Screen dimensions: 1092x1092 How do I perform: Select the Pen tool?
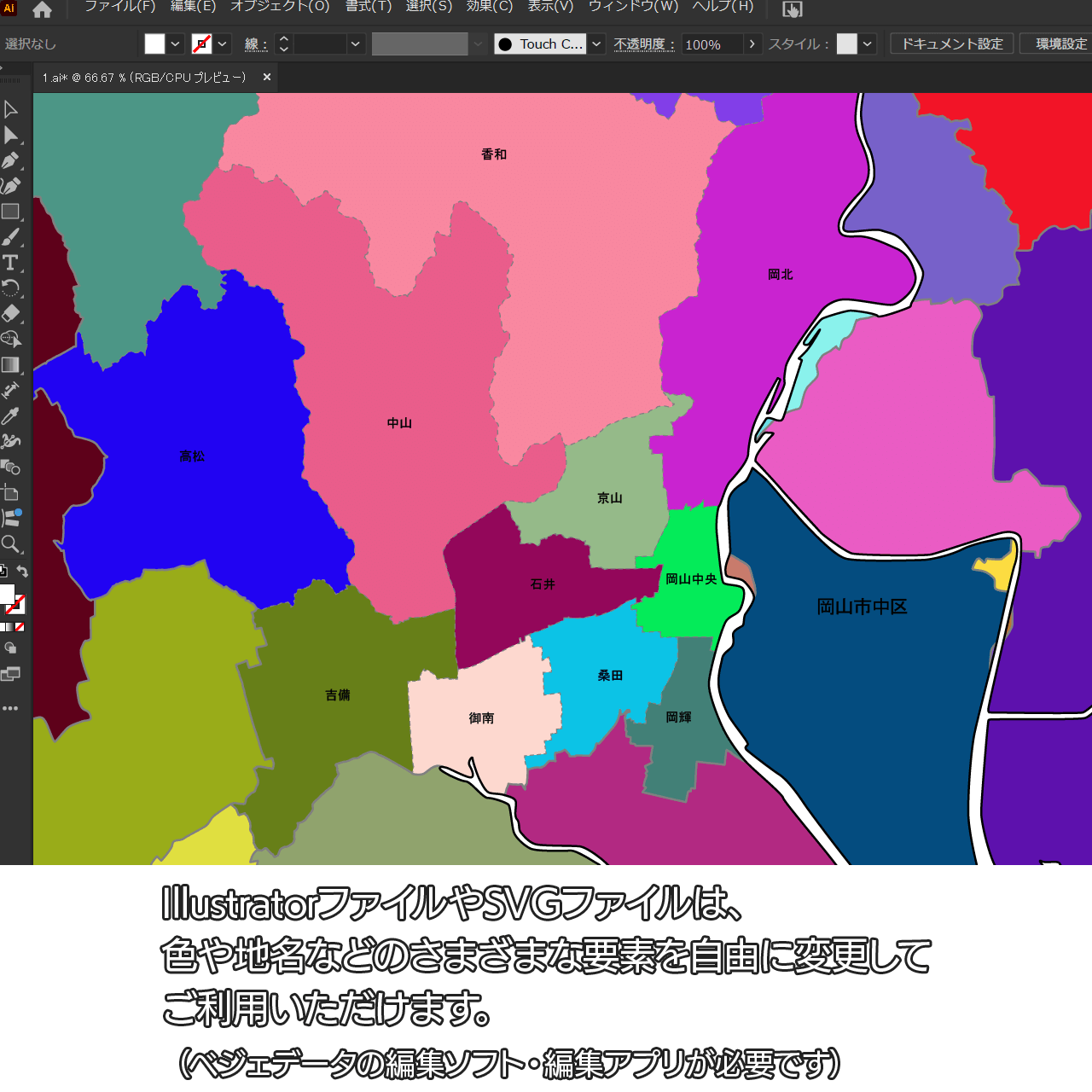[x=11, y=160]
